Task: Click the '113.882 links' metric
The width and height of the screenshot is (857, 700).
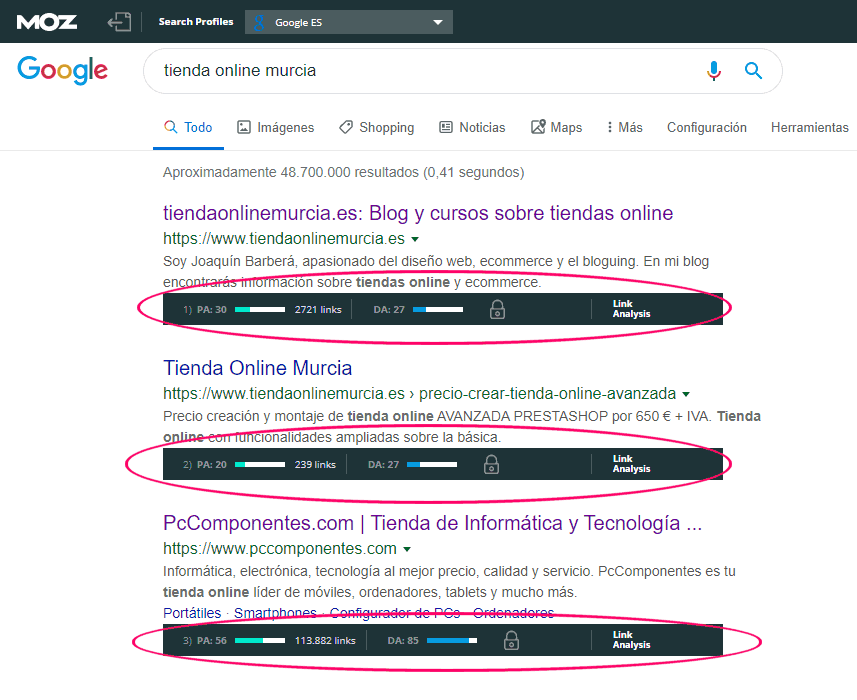Action: 325,640
